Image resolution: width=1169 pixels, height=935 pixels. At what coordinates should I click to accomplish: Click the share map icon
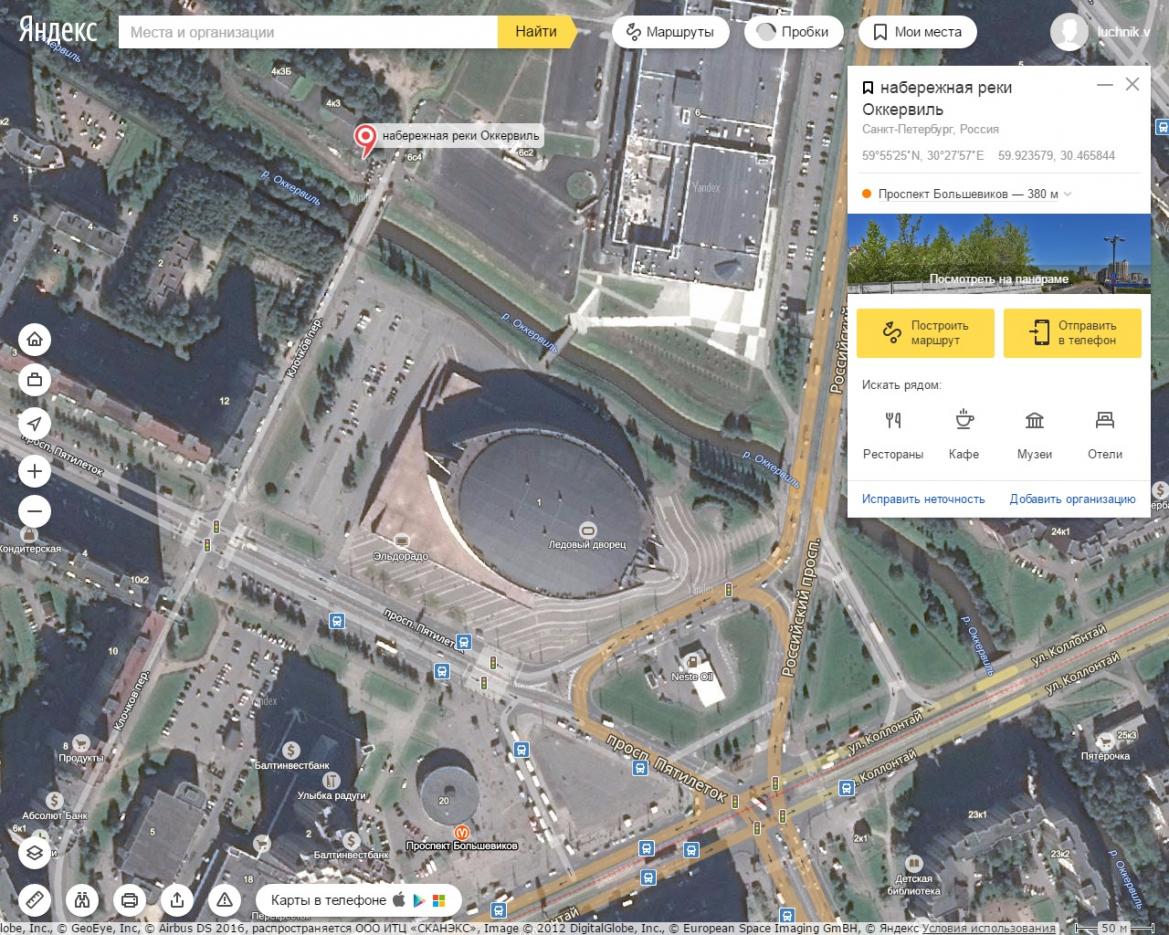pos(177,899)
